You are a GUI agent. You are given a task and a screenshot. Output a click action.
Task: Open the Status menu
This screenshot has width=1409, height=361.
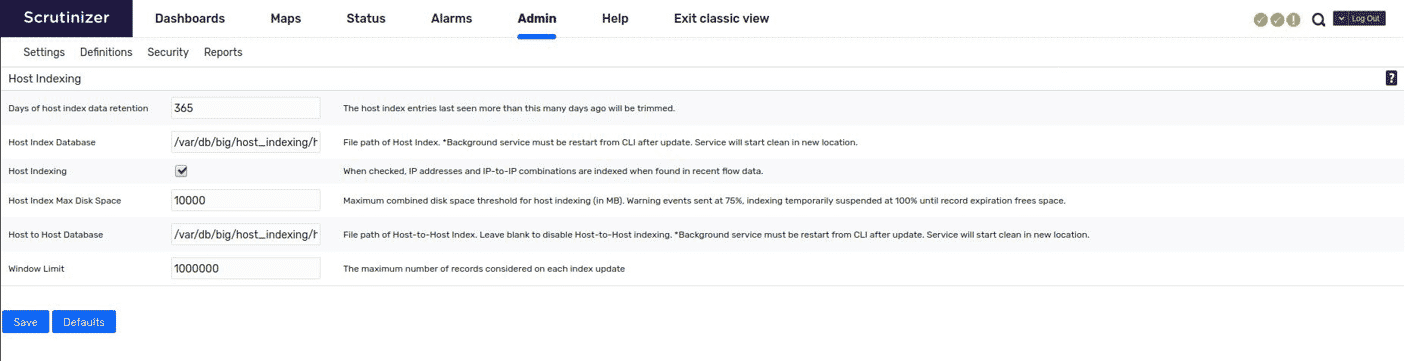click(x=366, y=18)
